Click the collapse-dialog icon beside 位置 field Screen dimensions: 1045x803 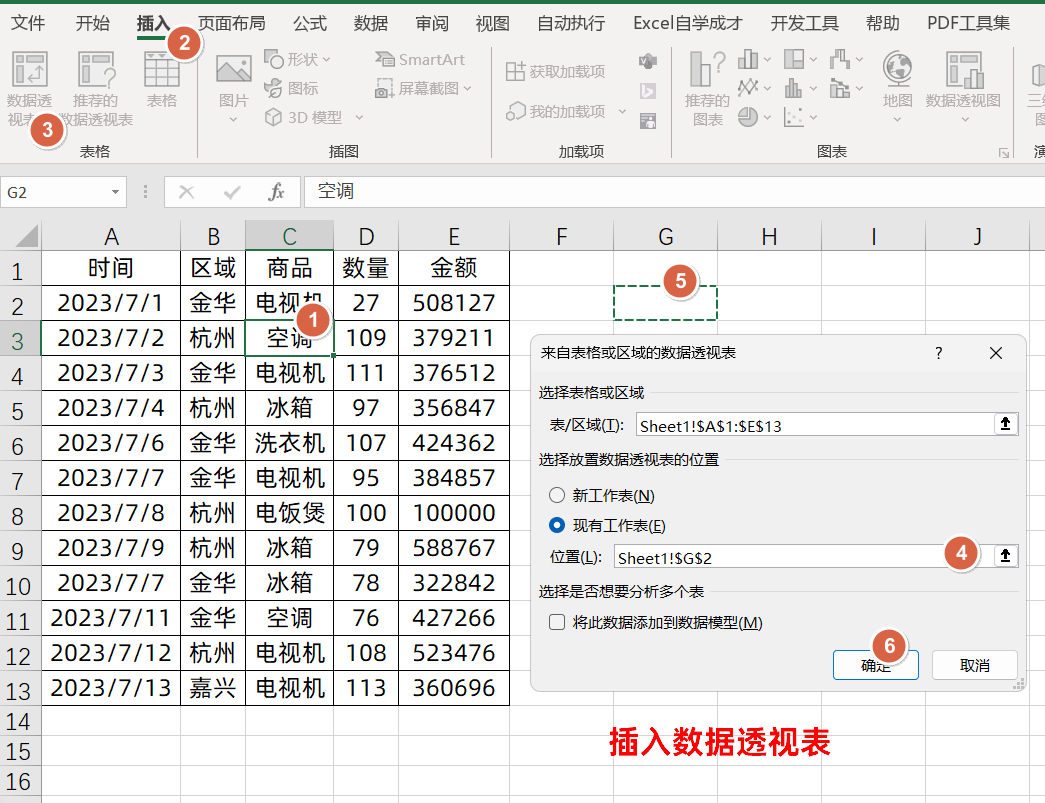pyautogui.click(x=1005, y=556)
